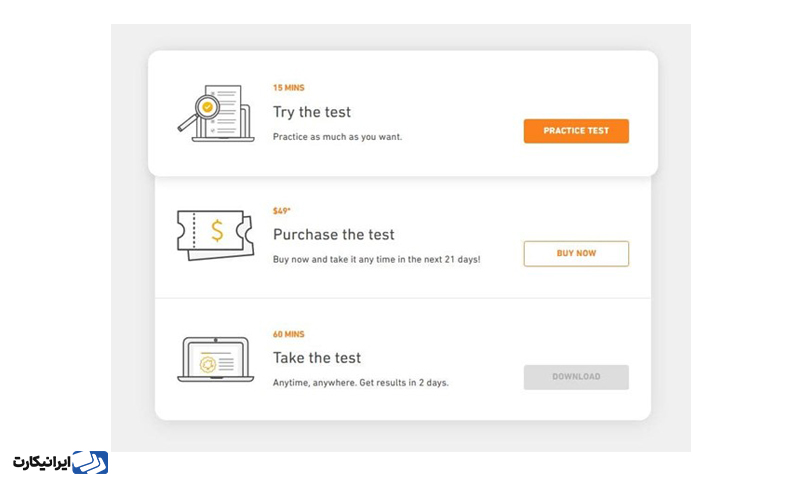Click the badge emblem on the laptop screen
This screenshot has width=800, height=477.
208,362
